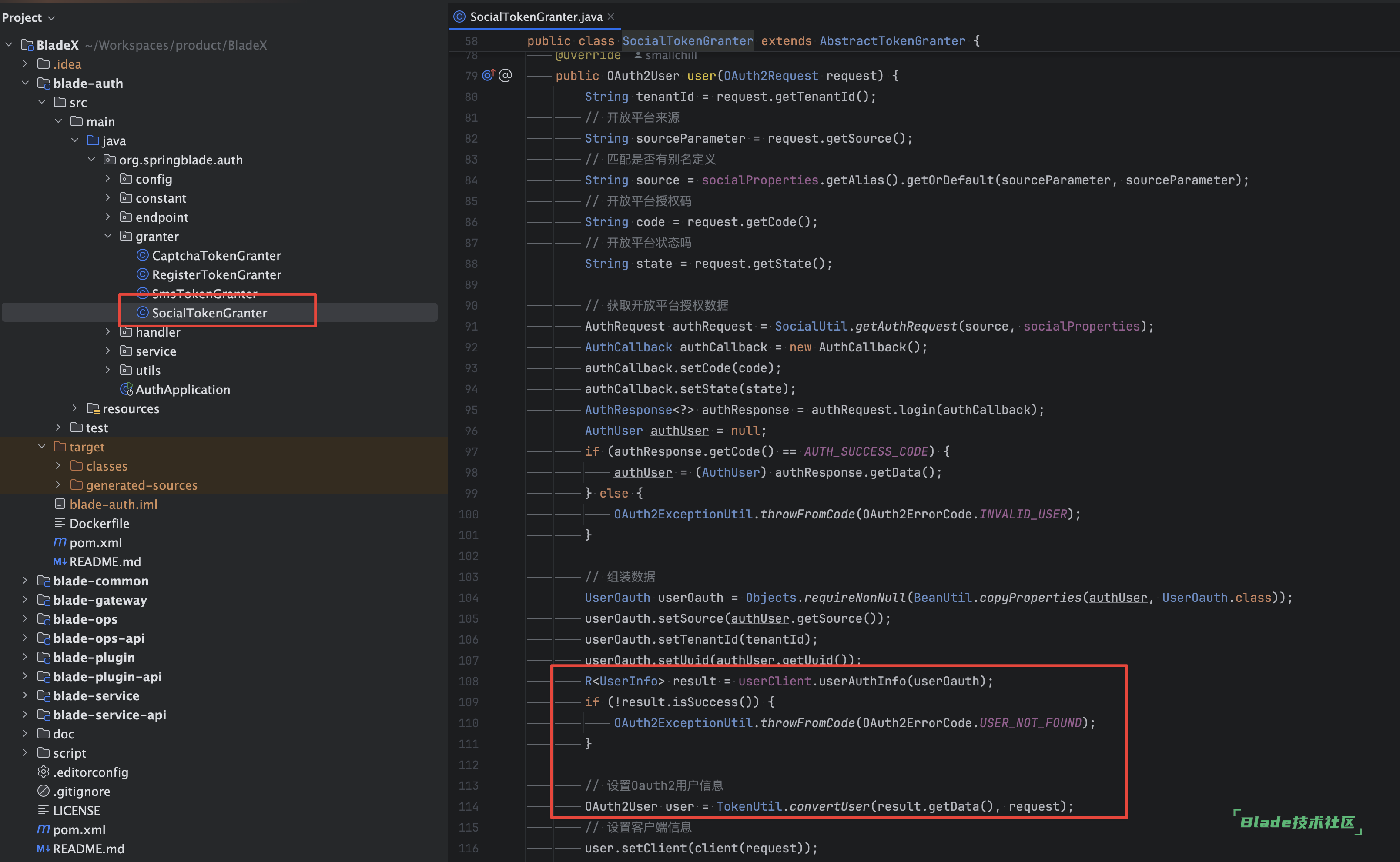Screen dimensions: 1400x862
Task: Click the smallchill author inlay hint
Action: point(666,55)
